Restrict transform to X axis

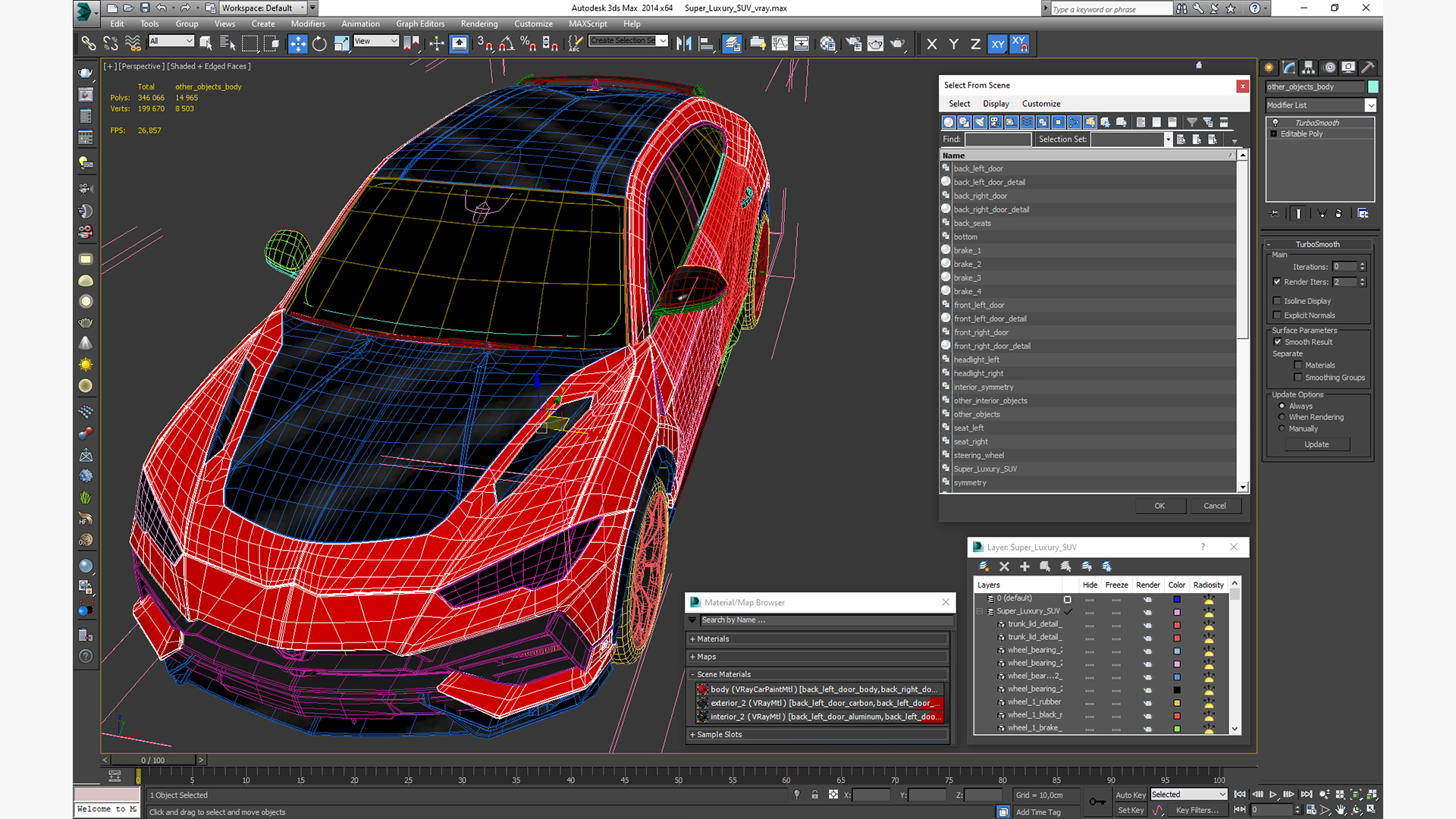click(x=932, y=44)
